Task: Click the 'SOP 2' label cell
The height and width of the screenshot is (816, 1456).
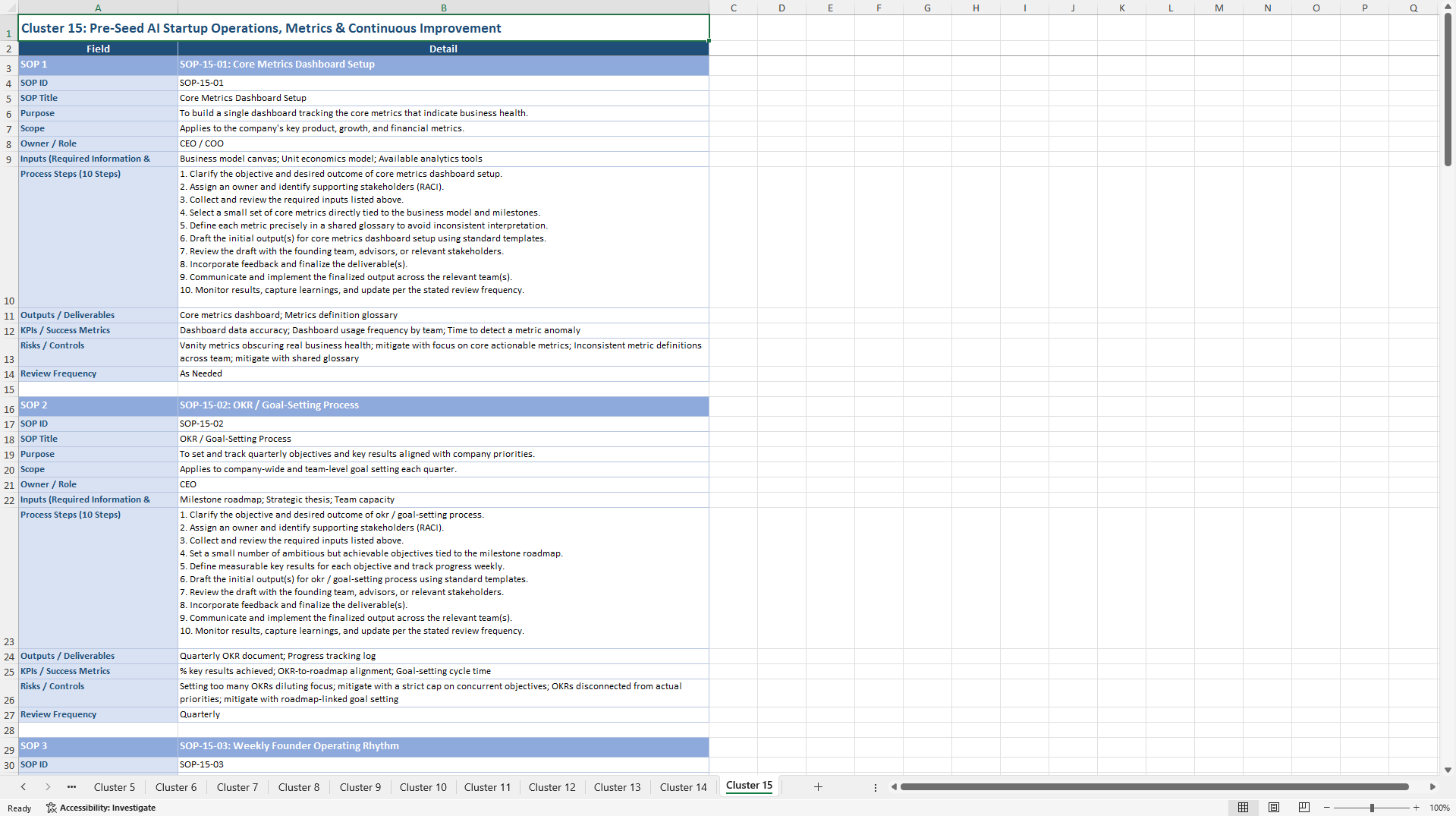Action: pyautogui.click(x=98, y=406)
